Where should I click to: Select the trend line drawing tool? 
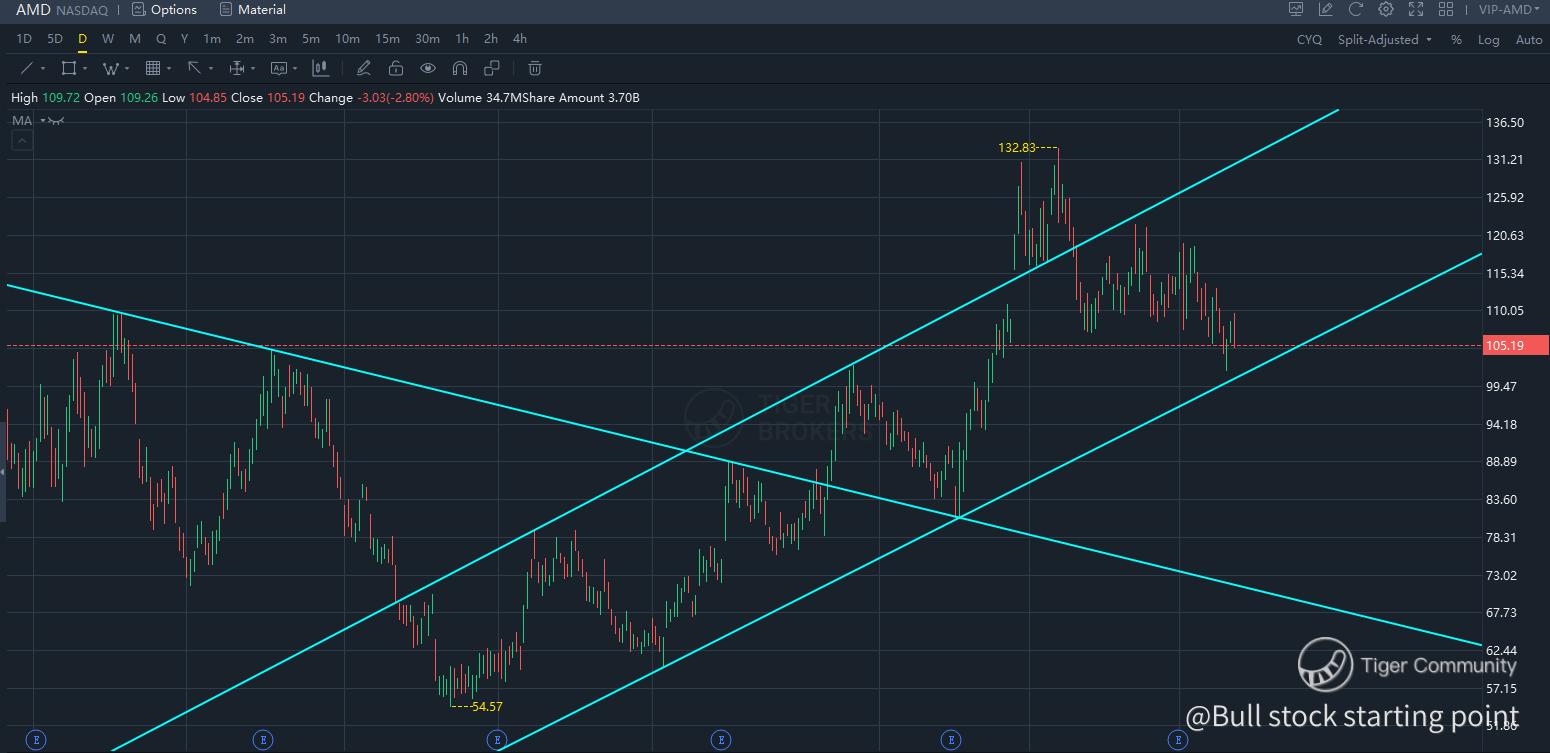[27, 68]
